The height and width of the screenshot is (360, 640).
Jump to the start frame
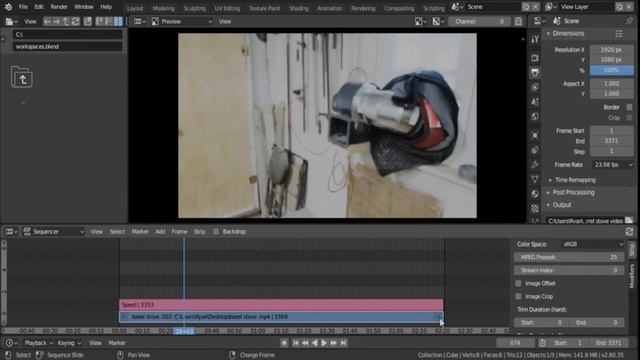click(296, 343)
